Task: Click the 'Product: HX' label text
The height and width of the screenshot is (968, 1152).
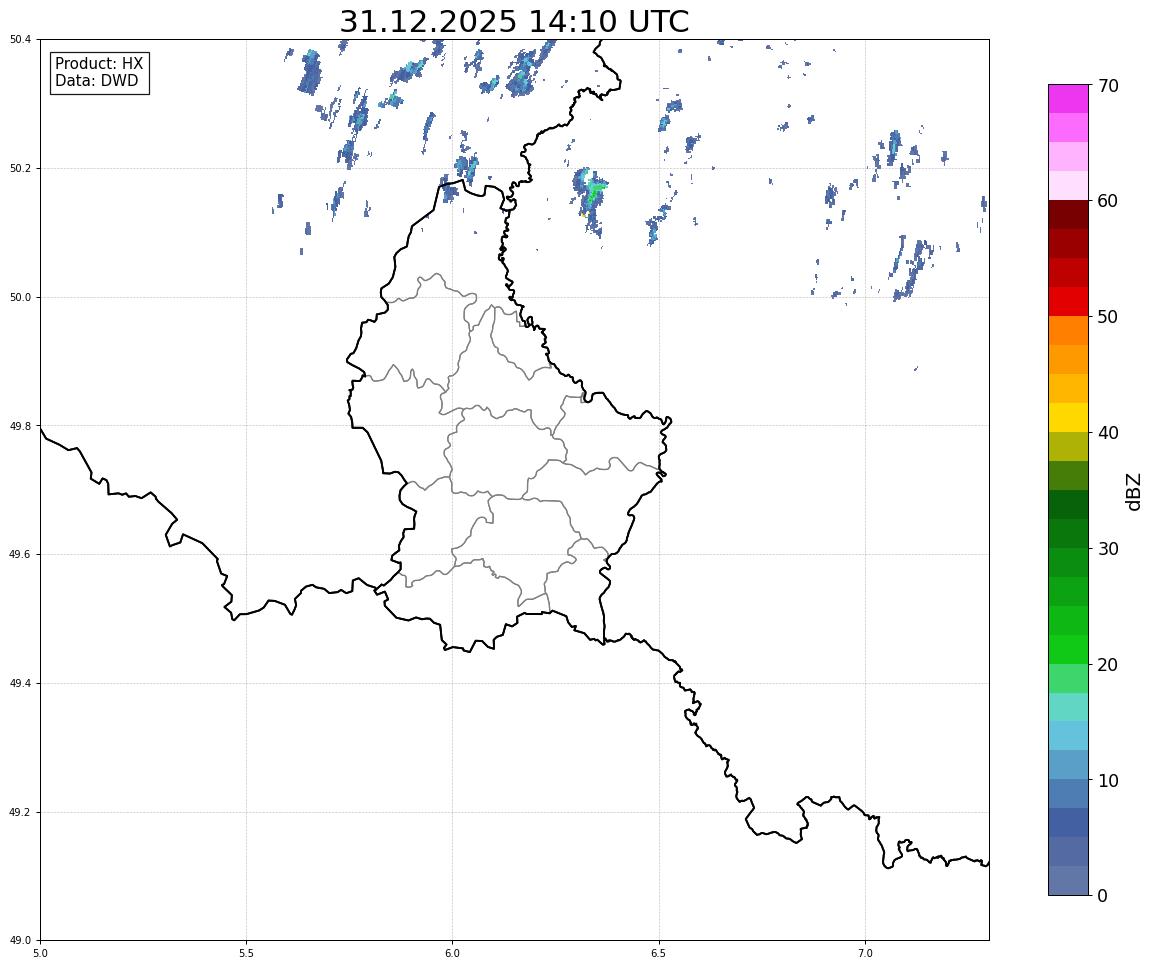Action: 99,63
